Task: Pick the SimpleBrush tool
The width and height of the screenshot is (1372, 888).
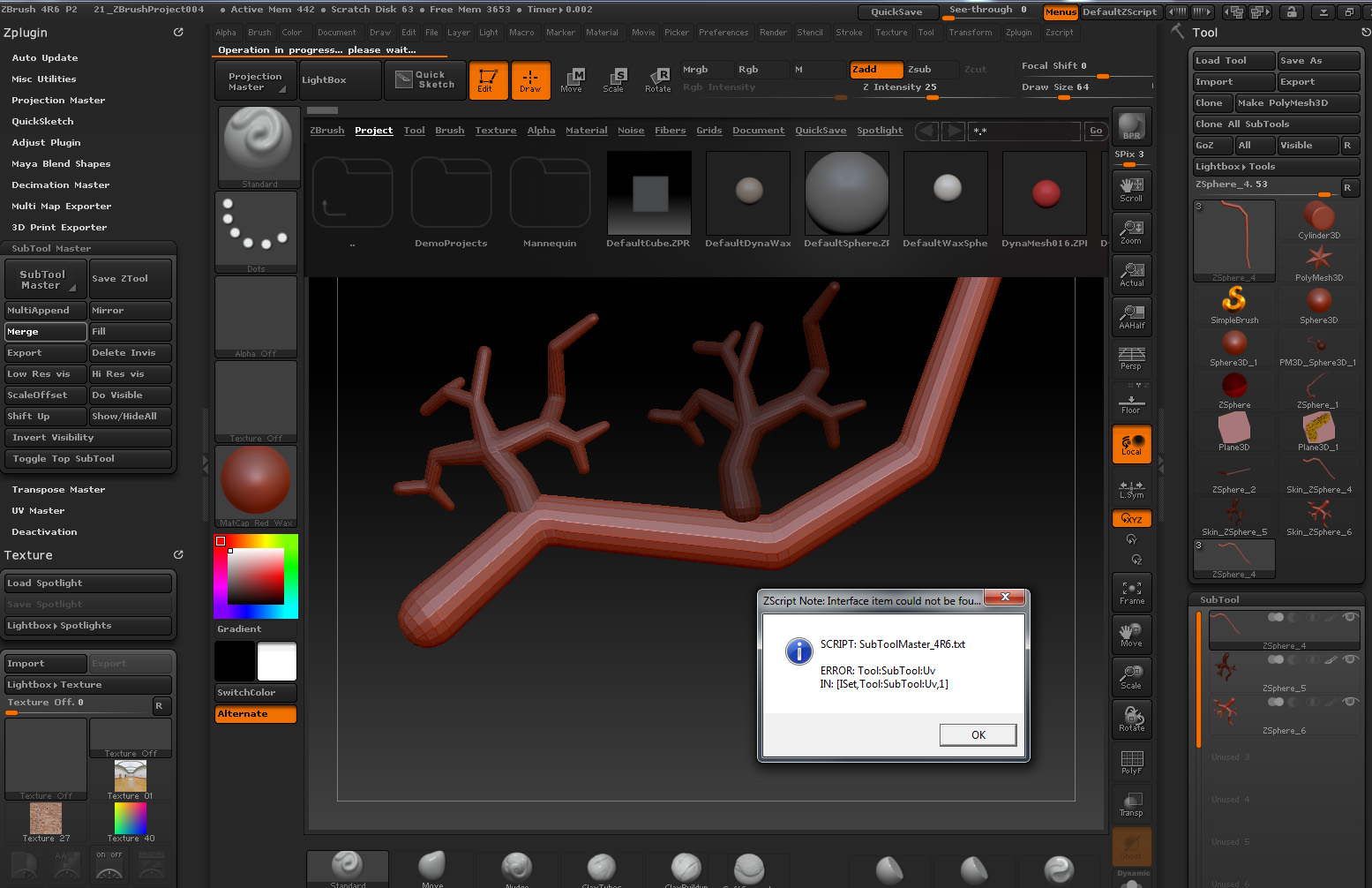Action: [1234, 305]
